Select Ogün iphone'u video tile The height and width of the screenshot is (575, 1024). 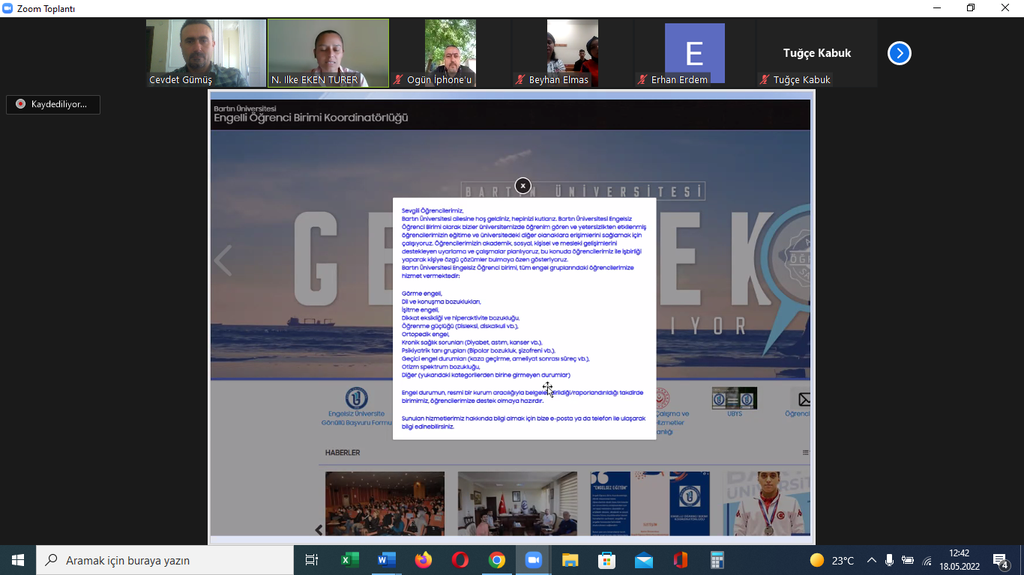pos(450,53)
